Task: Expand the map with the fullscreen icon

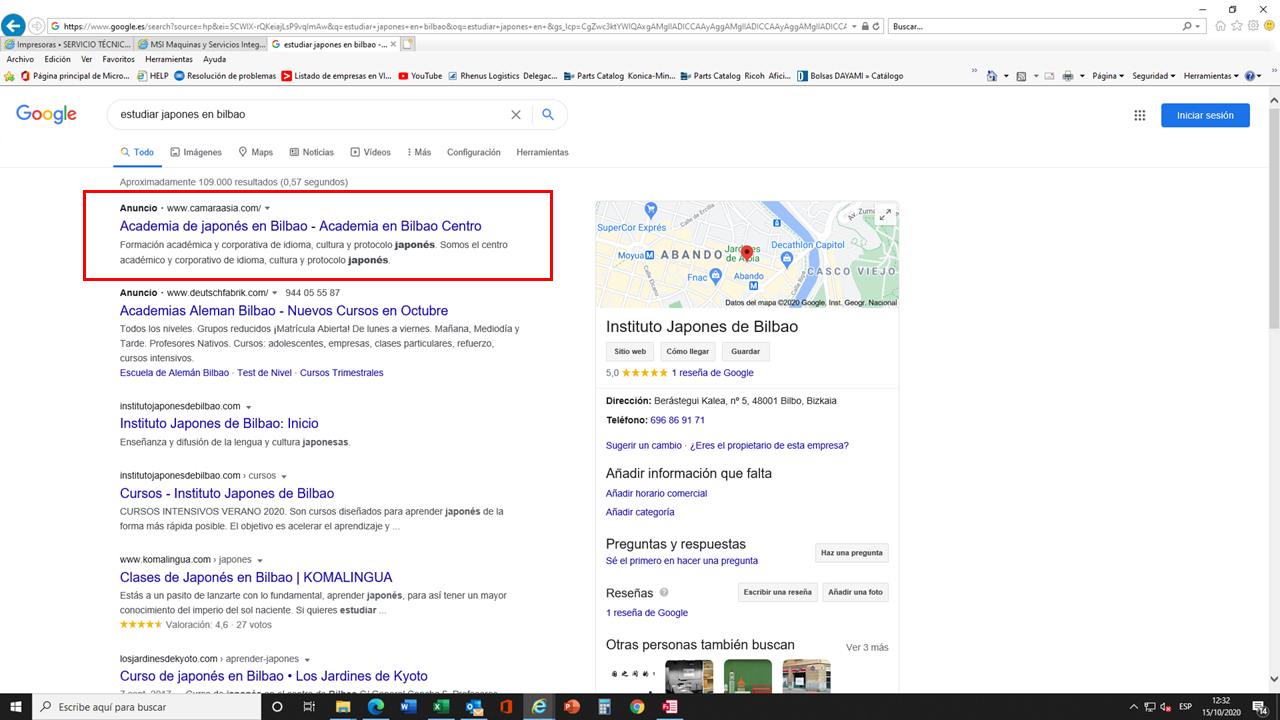Action: tap(885, 214)
